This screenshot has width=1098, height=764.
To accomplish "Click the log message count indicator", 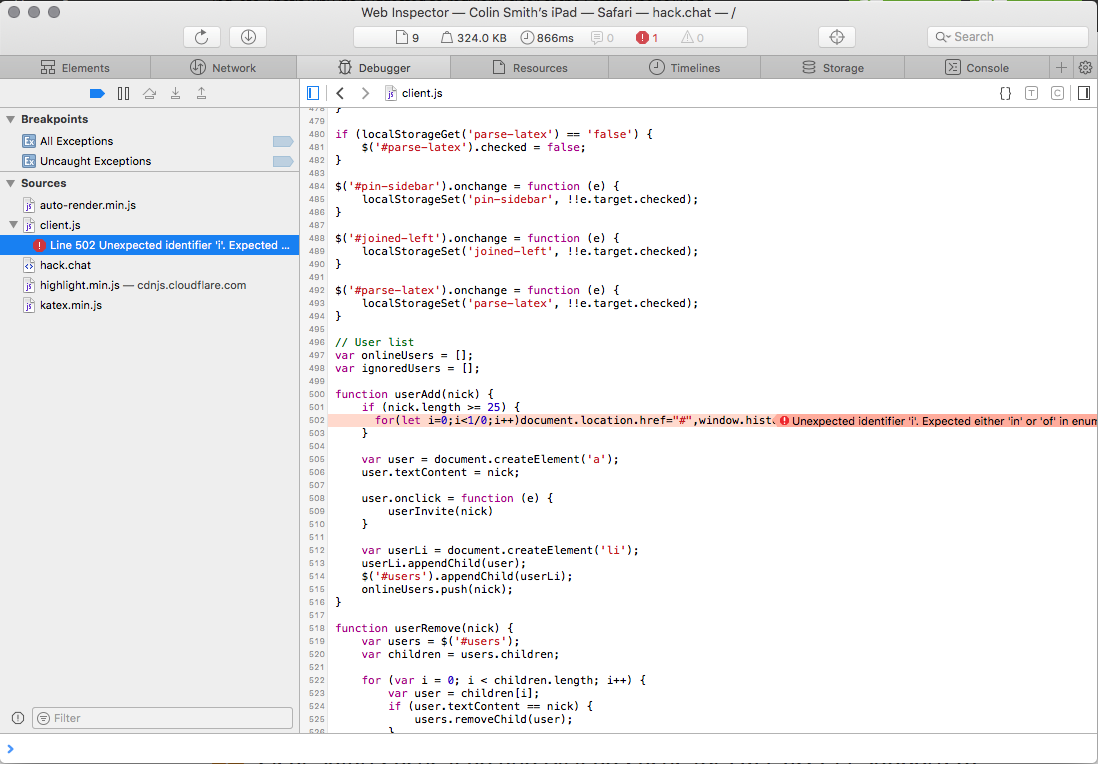I will (602, 37).
